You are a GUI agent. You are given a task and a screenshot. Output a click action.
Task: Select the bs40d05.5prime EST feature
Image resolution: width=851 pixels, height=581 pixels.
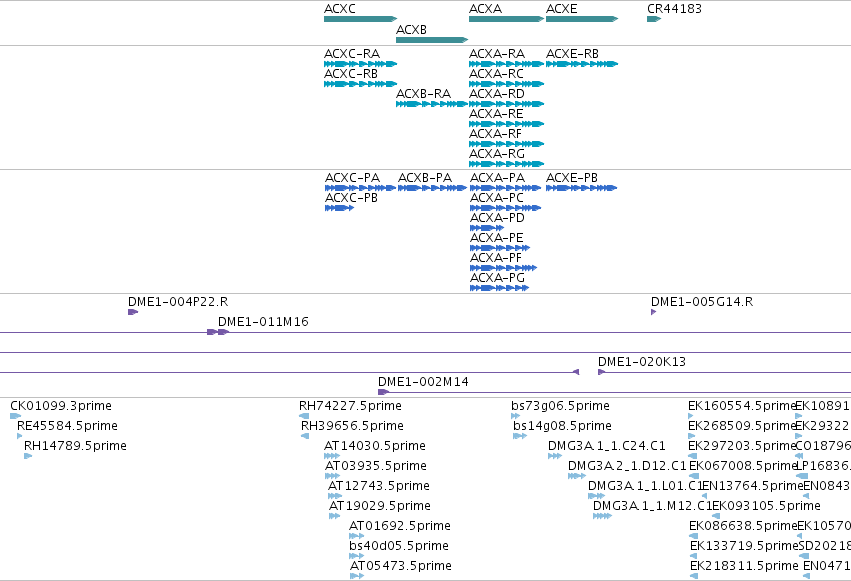click(x=357, y=556)
